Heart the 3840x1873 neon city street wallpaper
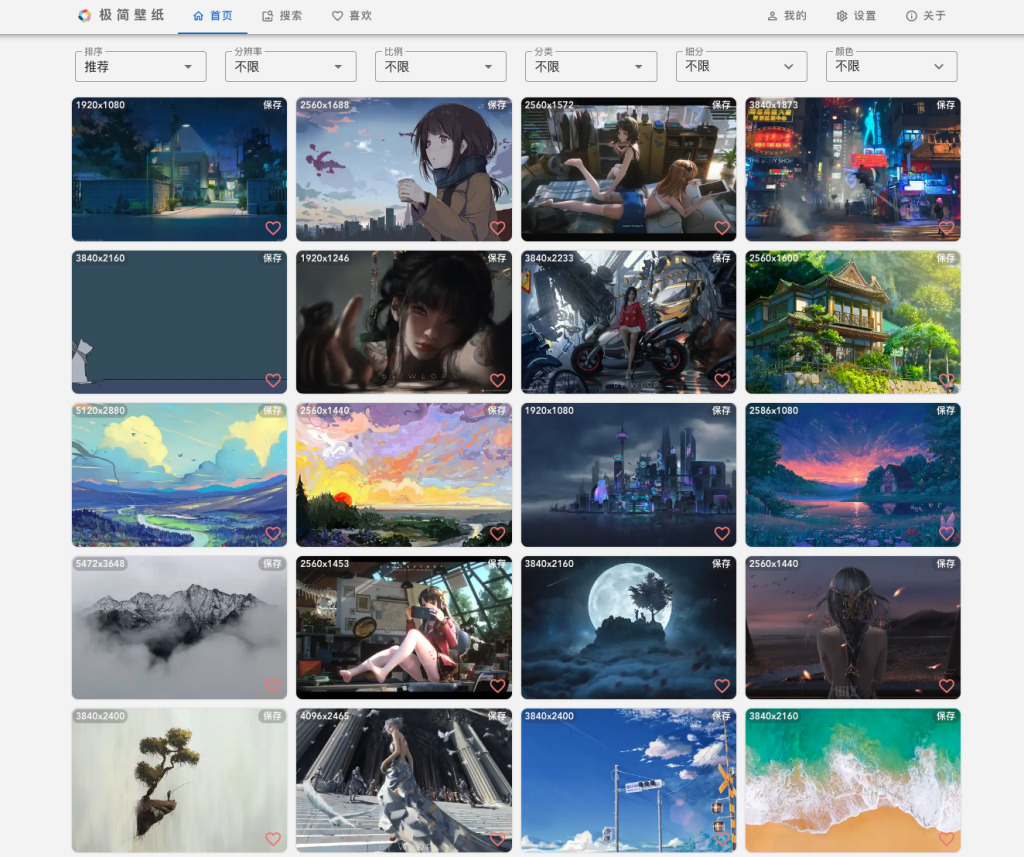1024x857 pixels. [946, 228]
